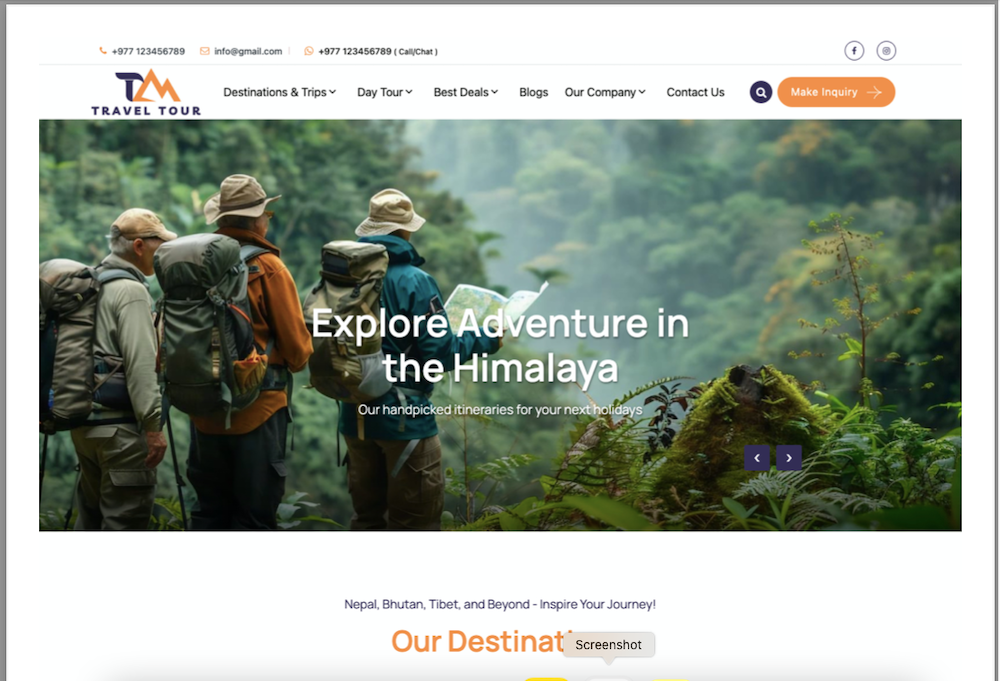Go to previous hero slide arrow
The width and height of the screenshot is (1000, 681).
(757, 458)
